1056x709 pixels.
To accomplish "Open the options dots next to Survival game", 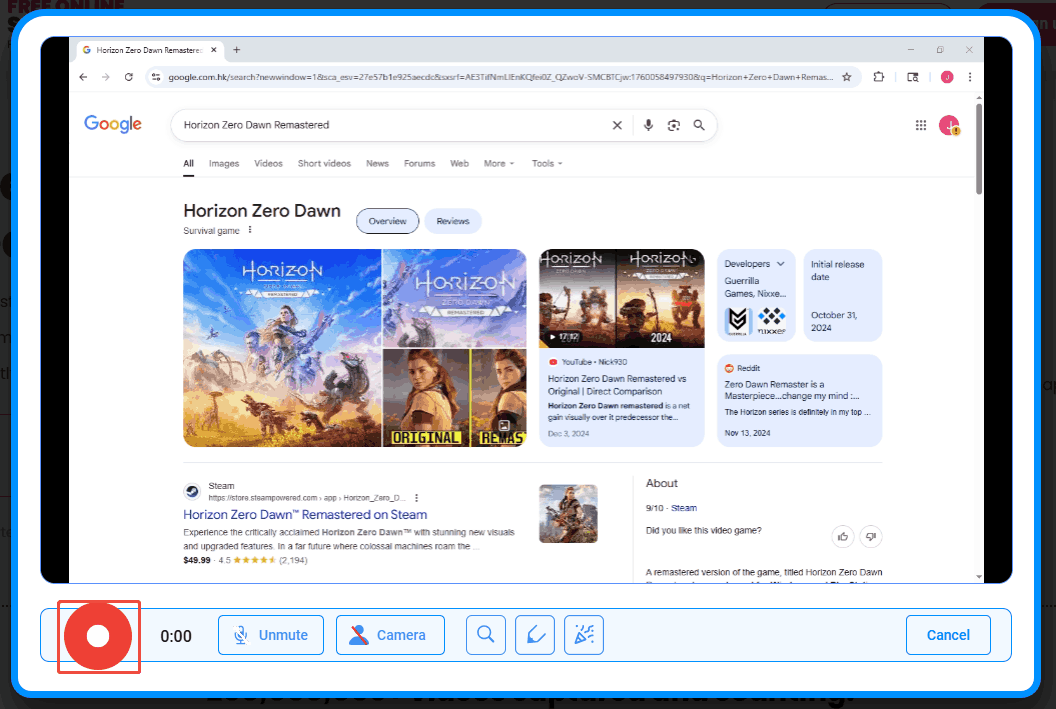I will [x=250, y=230].
